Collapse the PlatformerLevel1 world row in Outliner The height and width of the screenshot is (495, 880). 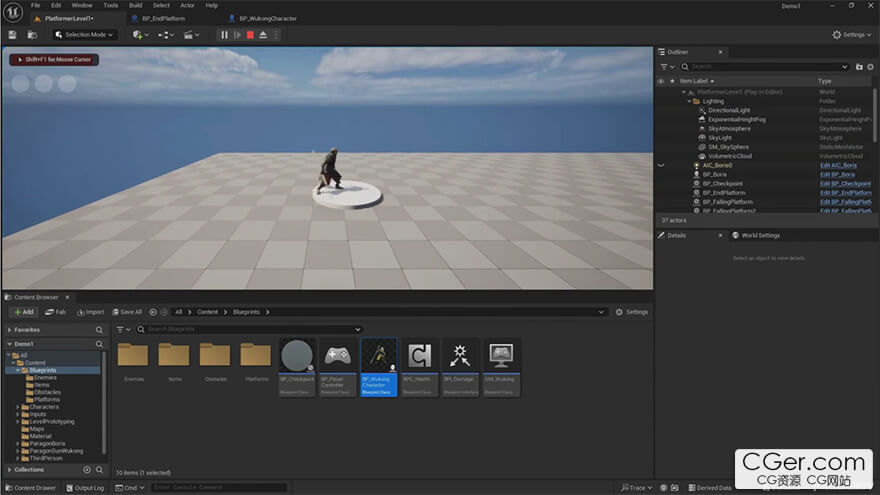684,92
